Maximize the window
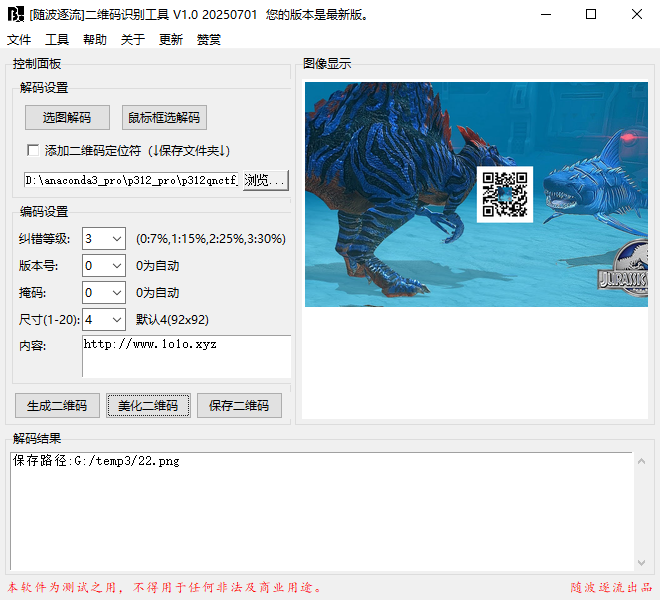660x600 pixels. tap(591, 14)
